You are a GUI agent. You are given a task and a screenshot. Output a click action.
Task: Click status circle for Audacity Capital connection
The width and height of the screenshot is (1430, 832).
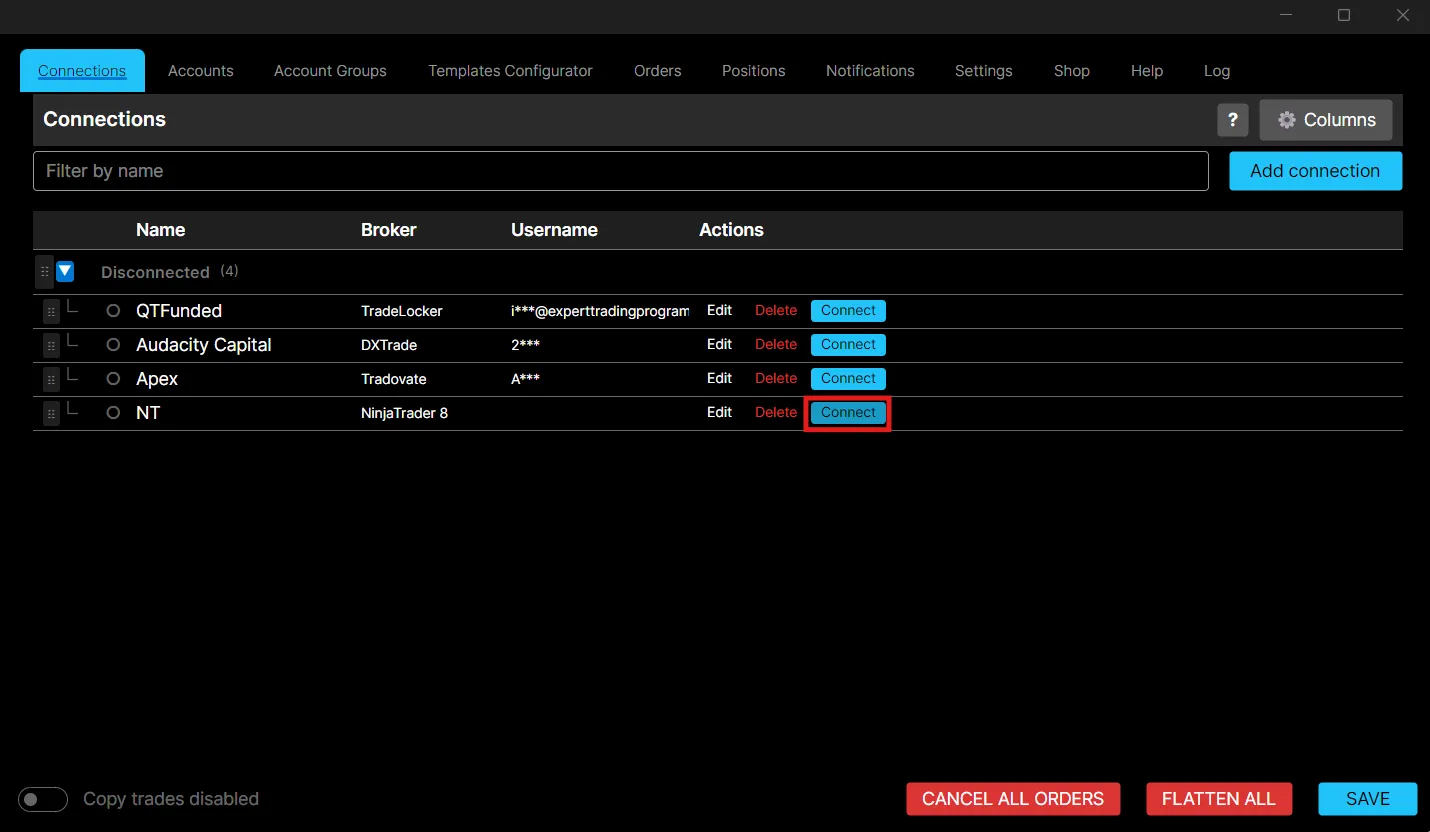coord(113,345)
